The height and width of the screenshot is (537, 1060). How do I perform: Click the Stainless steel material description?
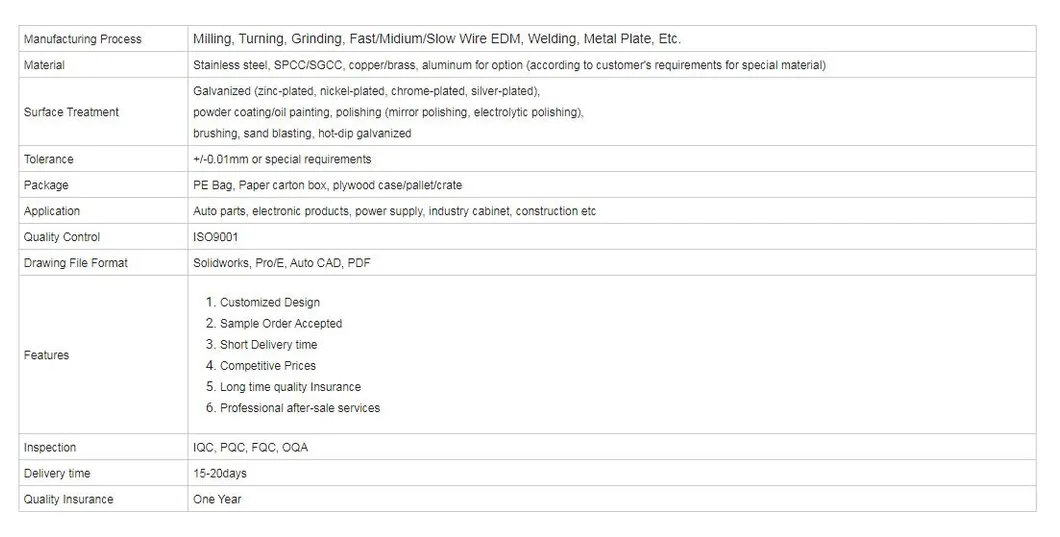509,65
